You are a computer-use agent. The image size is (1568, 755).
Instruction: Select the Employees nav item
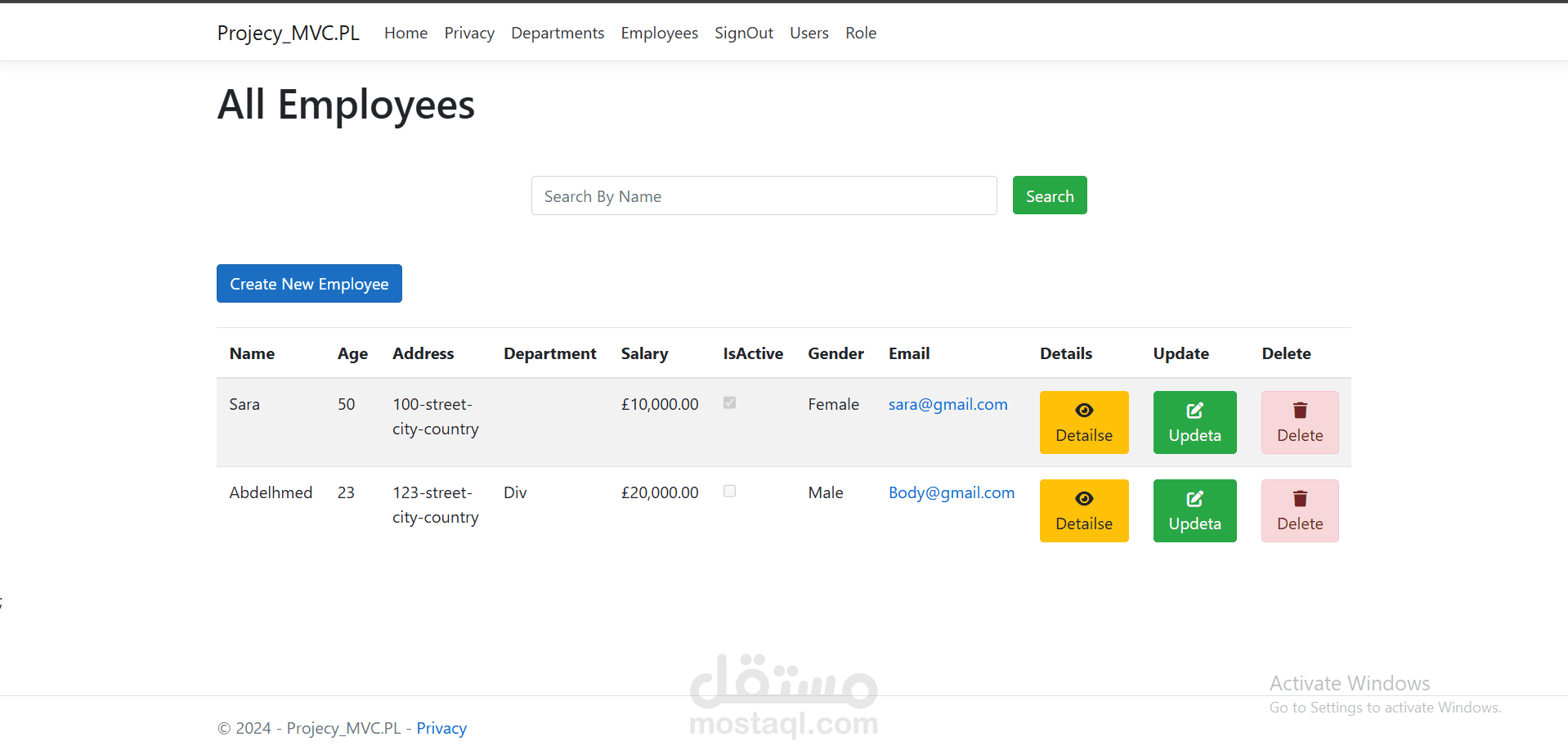coord(659,33)
